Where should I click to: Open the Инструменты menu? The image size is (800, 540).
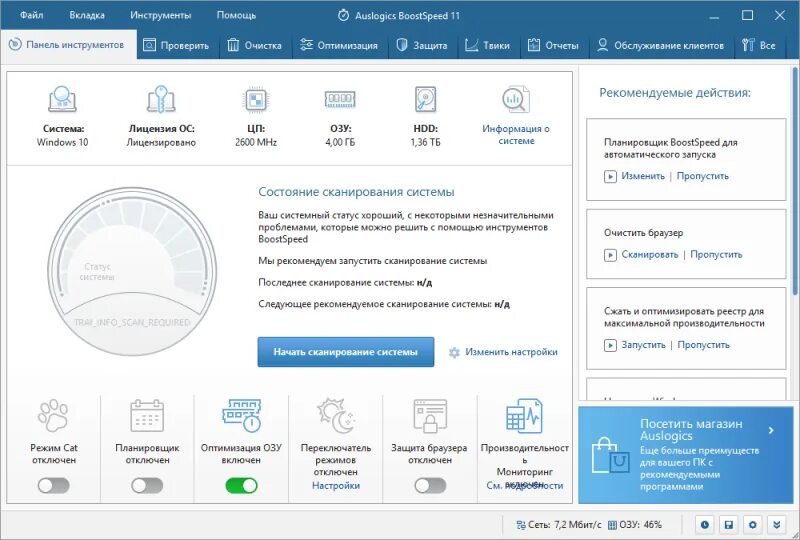[x=160, y=15]
